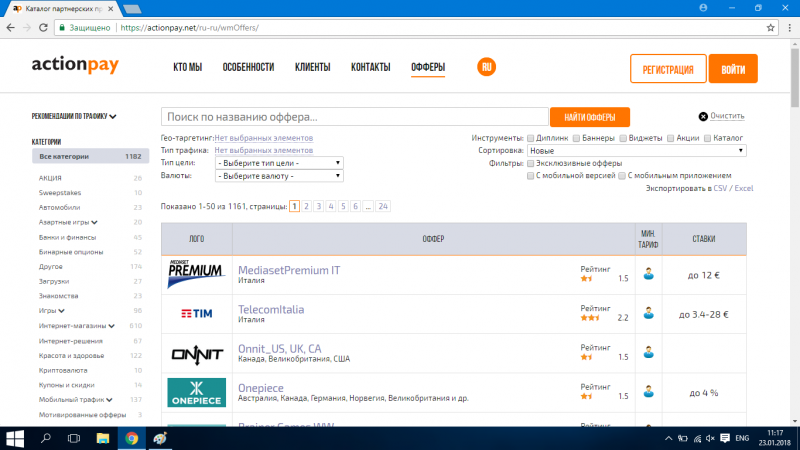
Task: Open Windows taskbar search
Action: [45, 438]
